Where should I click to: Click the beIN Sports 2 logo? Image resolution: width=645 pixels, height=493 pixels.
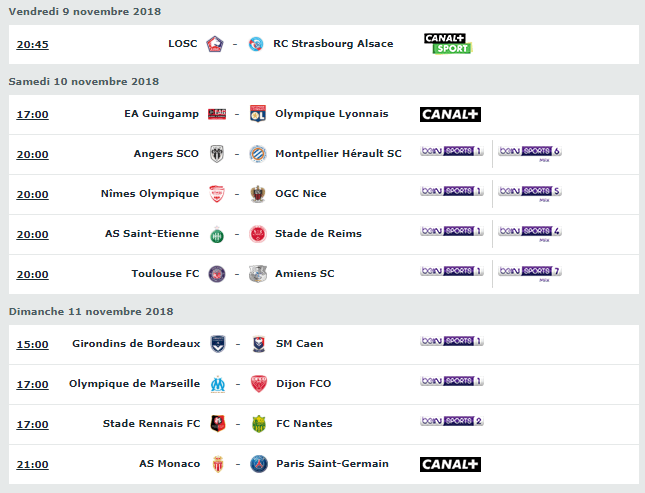tap(452, 421)
